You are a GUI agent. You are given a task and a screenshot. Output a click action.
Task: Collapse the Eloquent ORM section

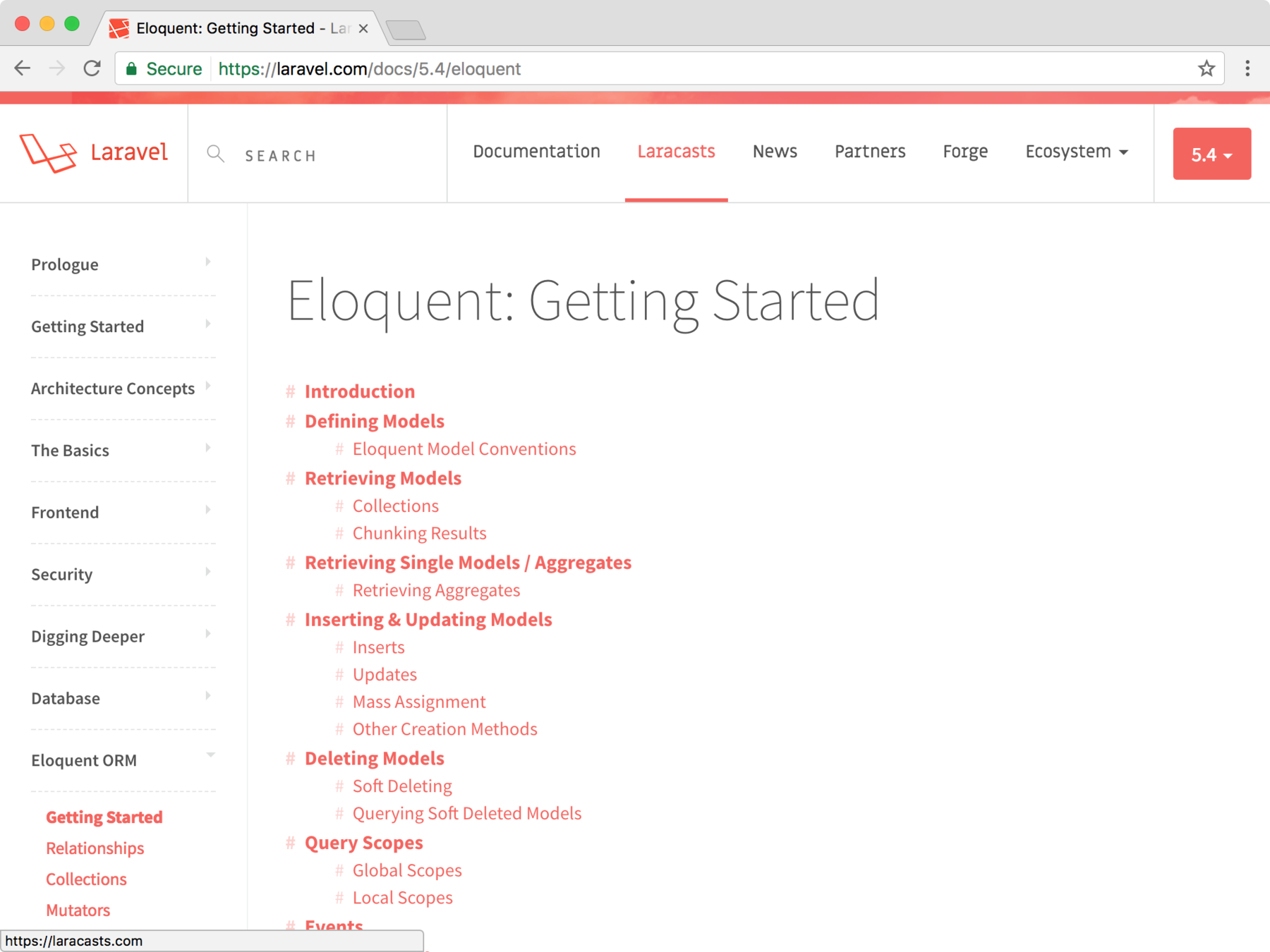(x=123, y=761)
